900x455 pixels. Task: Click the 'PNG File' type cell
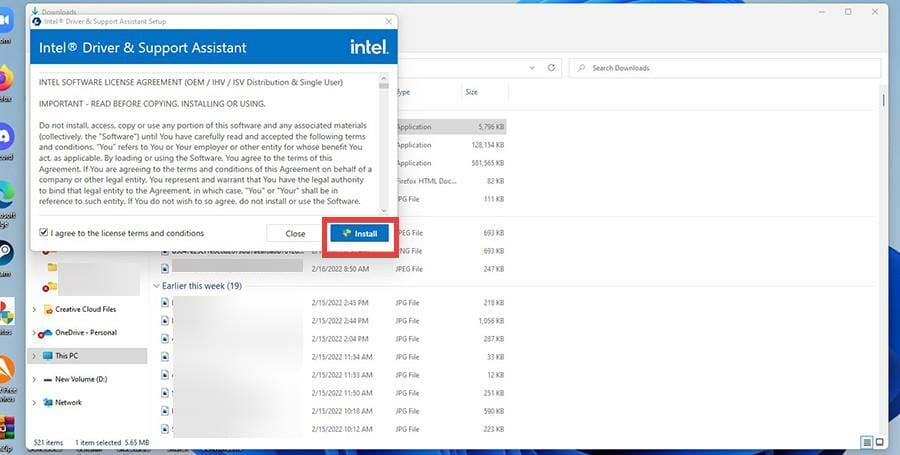[409, 251]
